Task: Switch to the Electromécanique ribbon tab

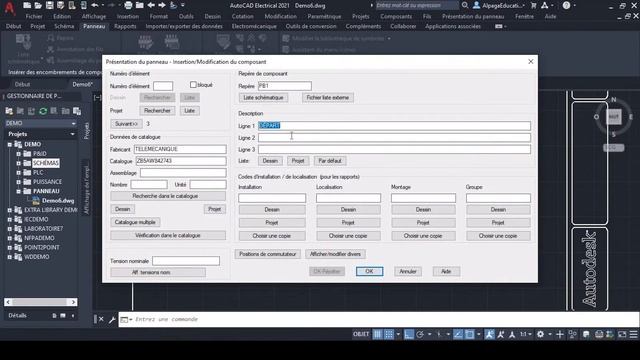Action: (254, 26)
